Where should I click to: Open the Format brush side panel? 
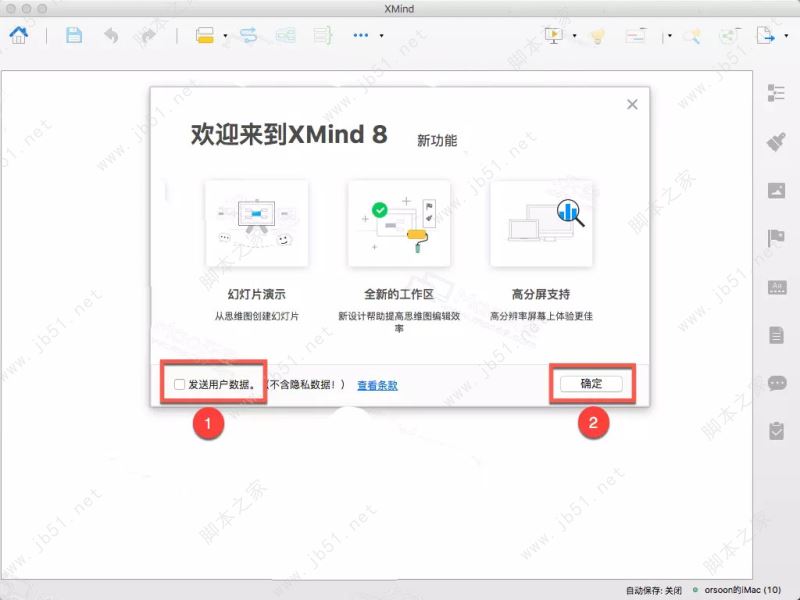[x=776, y=142]
